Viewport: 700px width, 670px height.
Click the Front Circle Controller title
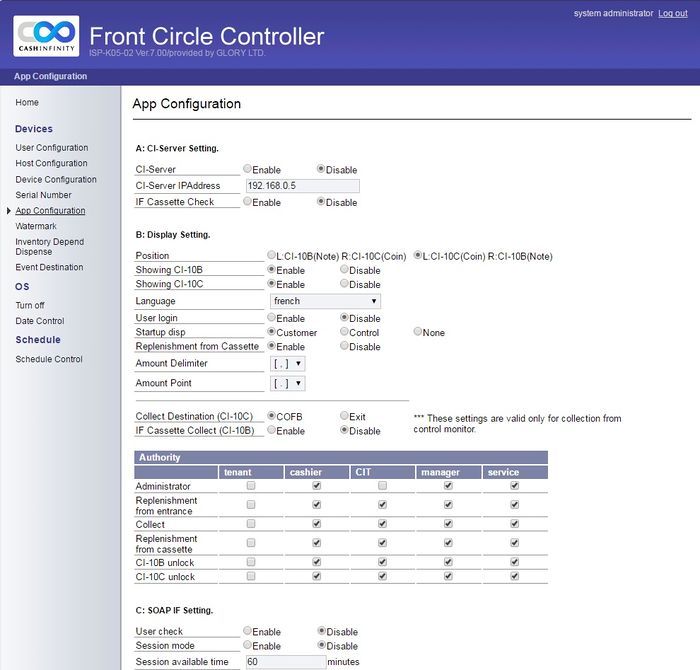[207, 36]
